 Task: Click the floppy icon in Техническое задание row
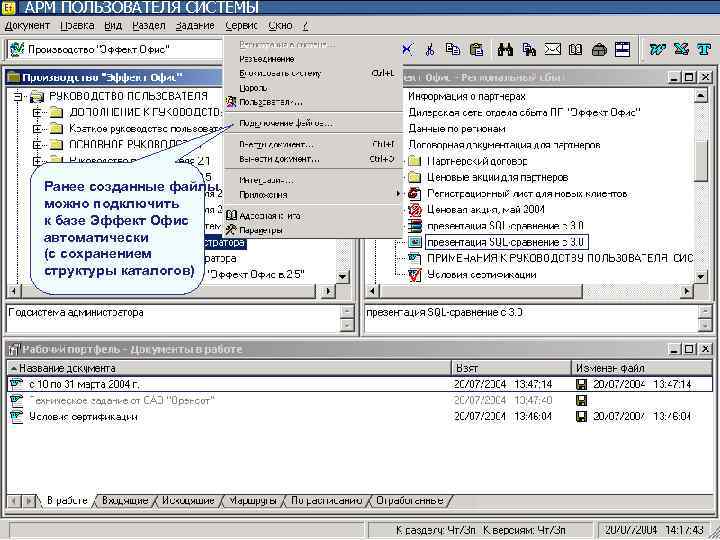point(581,400)
